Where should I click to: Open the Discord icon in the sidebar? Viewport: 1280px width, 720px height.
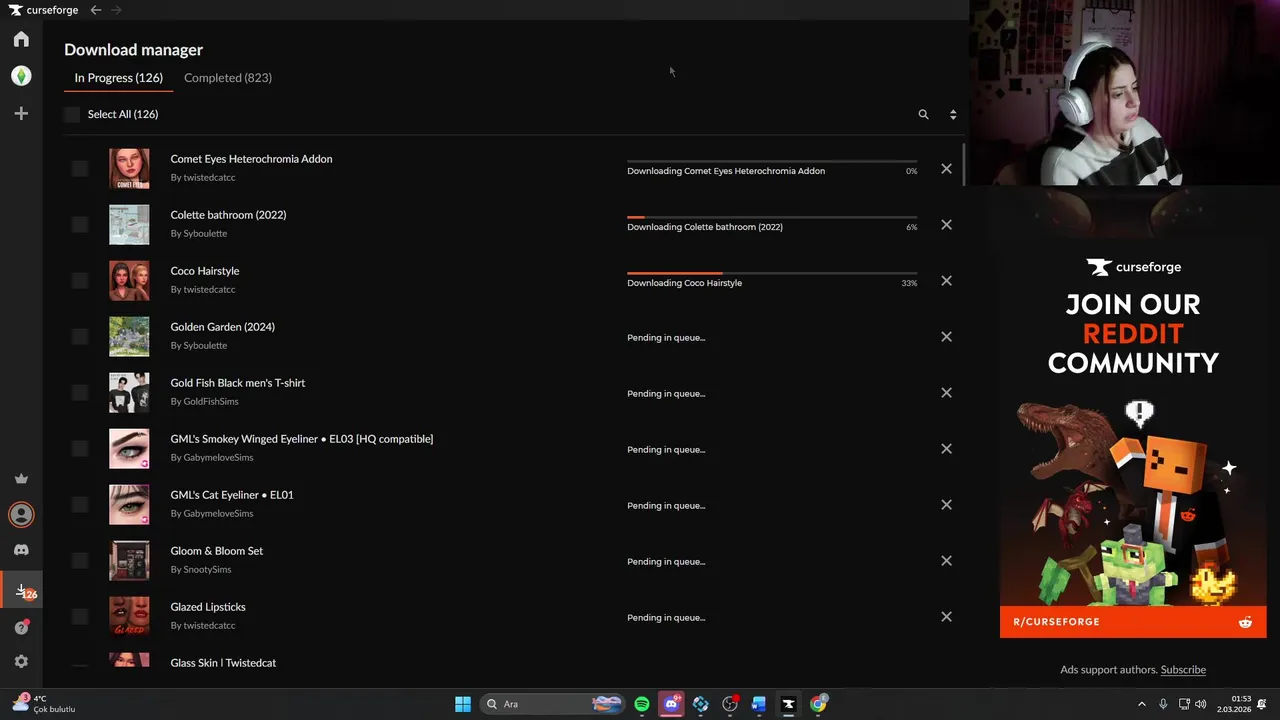click(21, 550)
